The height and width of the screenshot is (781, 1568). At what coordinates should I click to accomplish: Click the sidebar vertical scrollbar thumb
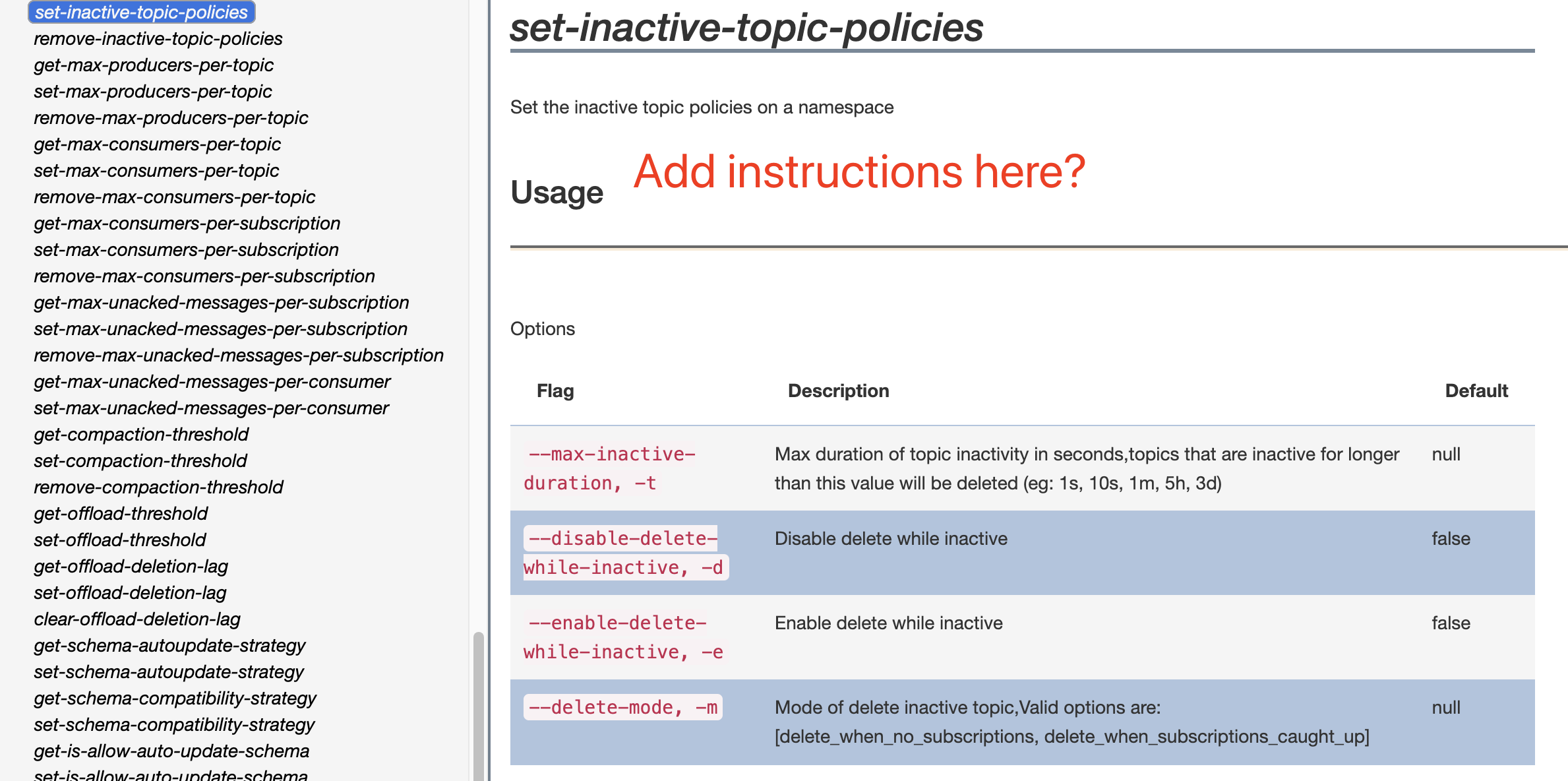point(479,706)
